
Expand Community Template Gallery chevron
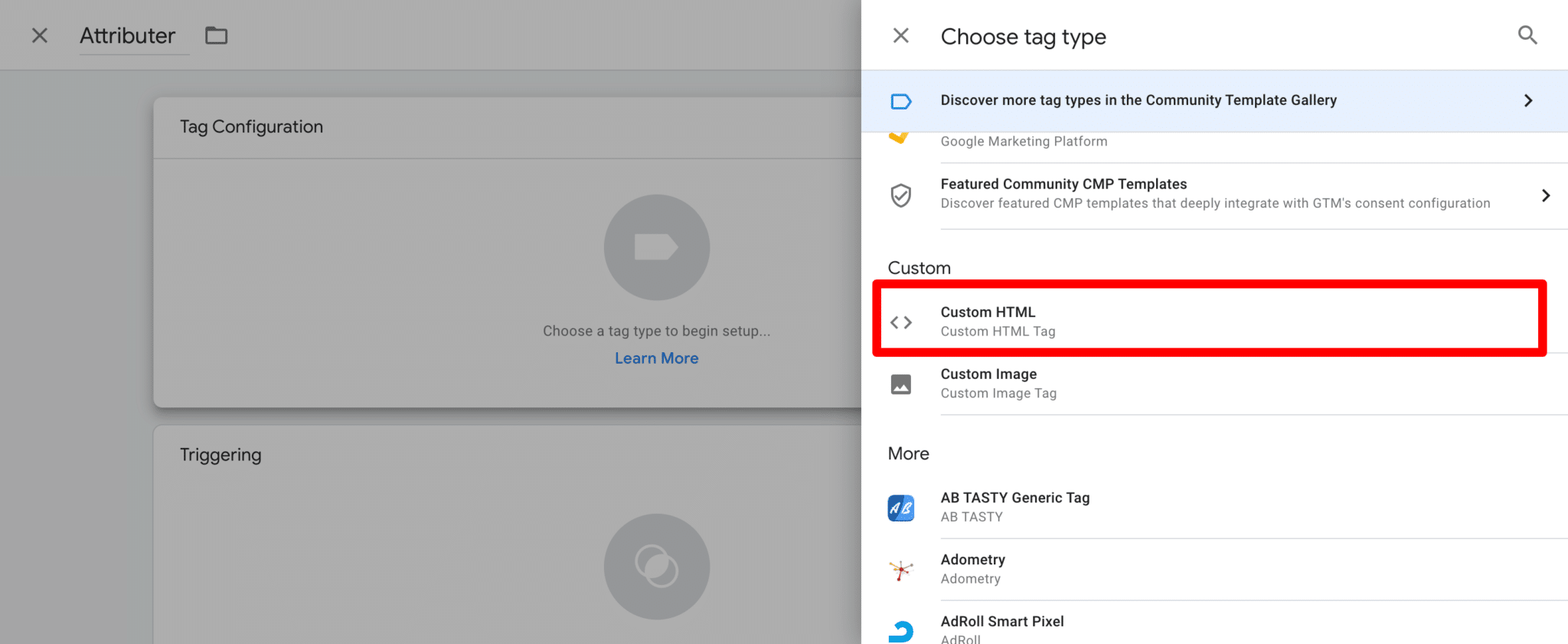1528,100
